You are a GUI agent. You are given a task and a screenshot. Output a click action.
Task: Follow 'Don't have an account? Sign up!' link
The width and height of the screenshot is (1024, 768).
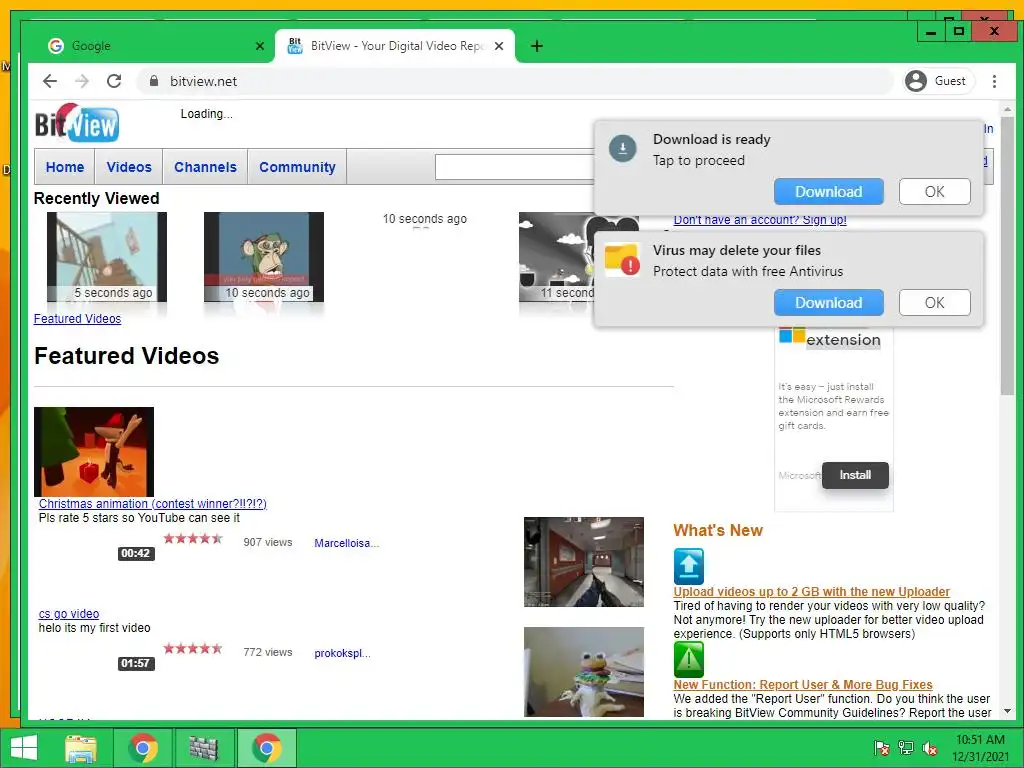tap(760, 220)
